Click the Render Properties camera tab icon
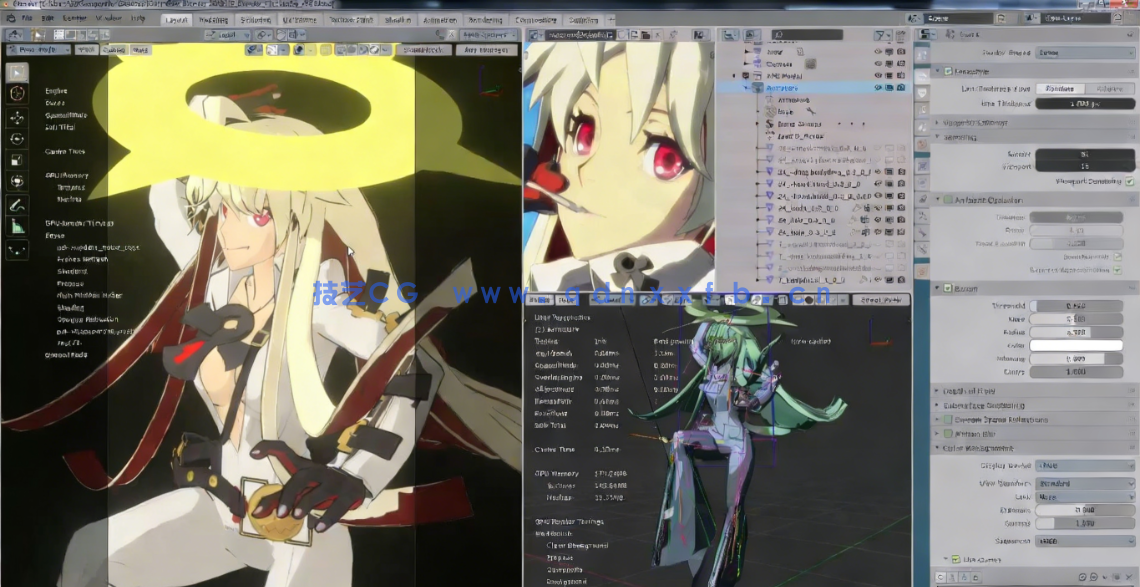Viewport: 1140px width, 587px height. 921,76
